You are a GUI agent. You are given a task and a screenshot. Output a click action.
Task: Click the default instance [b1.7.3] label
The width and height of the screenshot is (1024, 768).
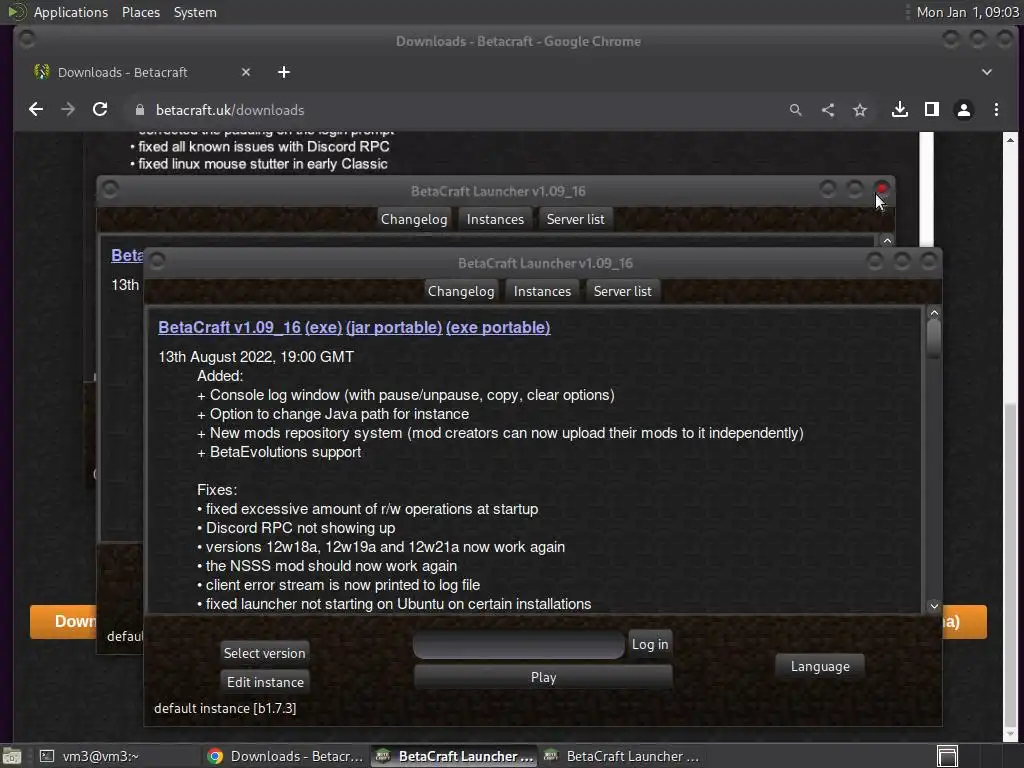[225, 709]
